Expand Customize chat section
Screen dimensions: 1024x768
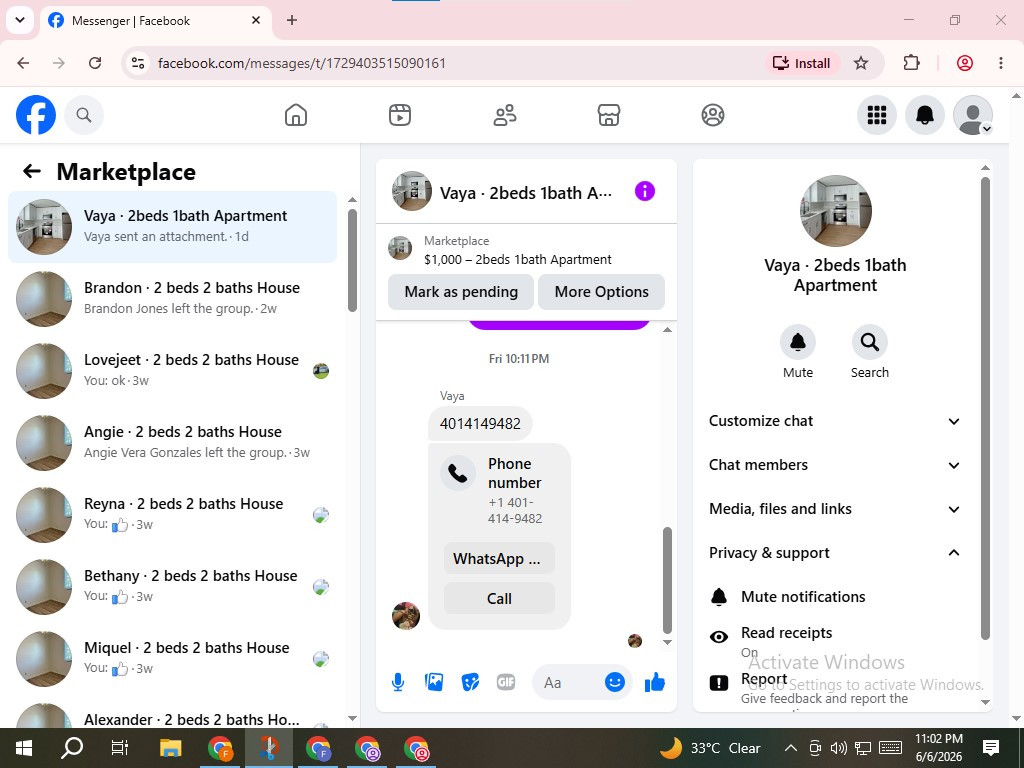click(x=835, y=421)
